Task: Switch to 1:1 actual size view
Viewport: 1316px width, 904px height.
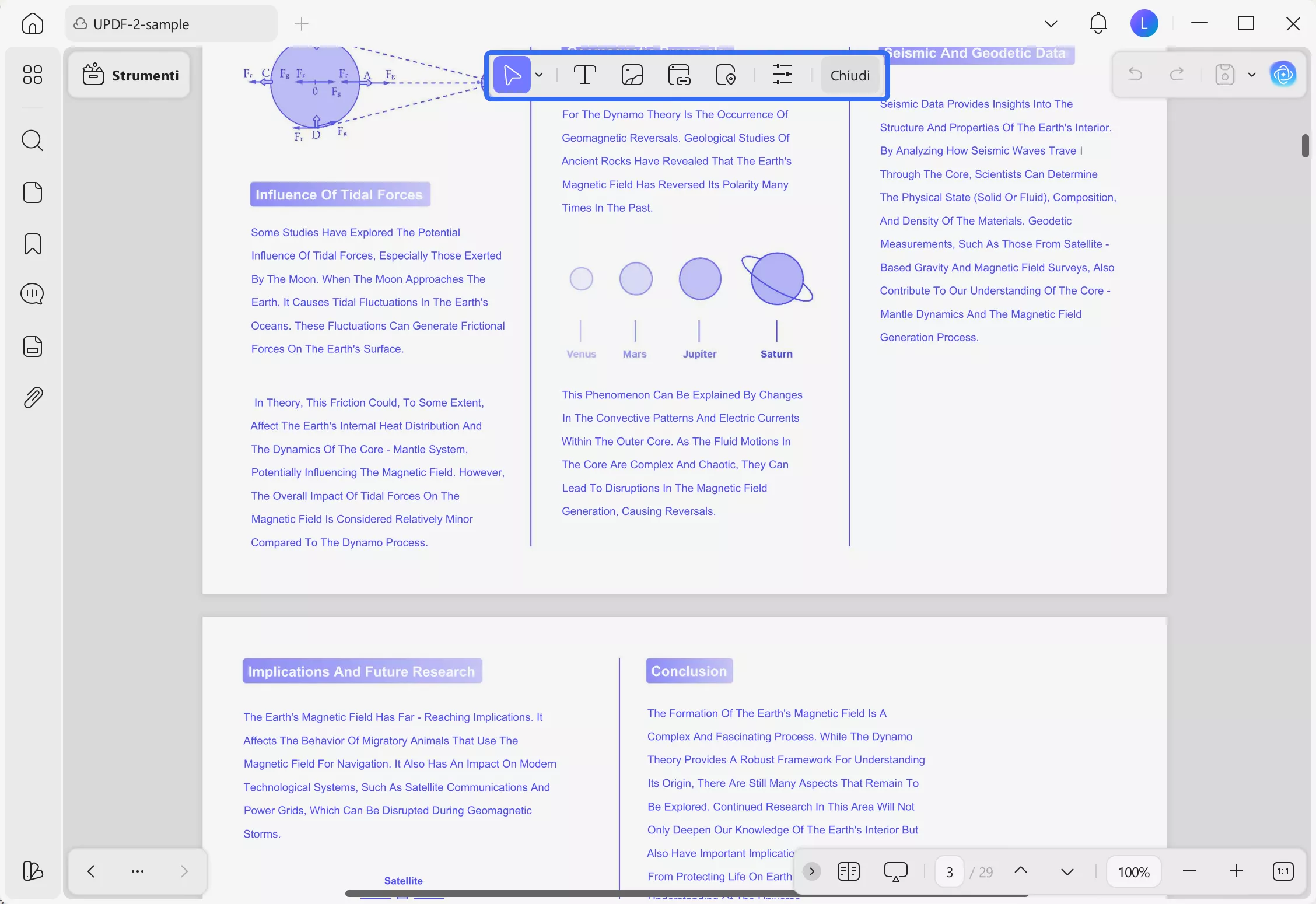Action: click(1283, 871)
